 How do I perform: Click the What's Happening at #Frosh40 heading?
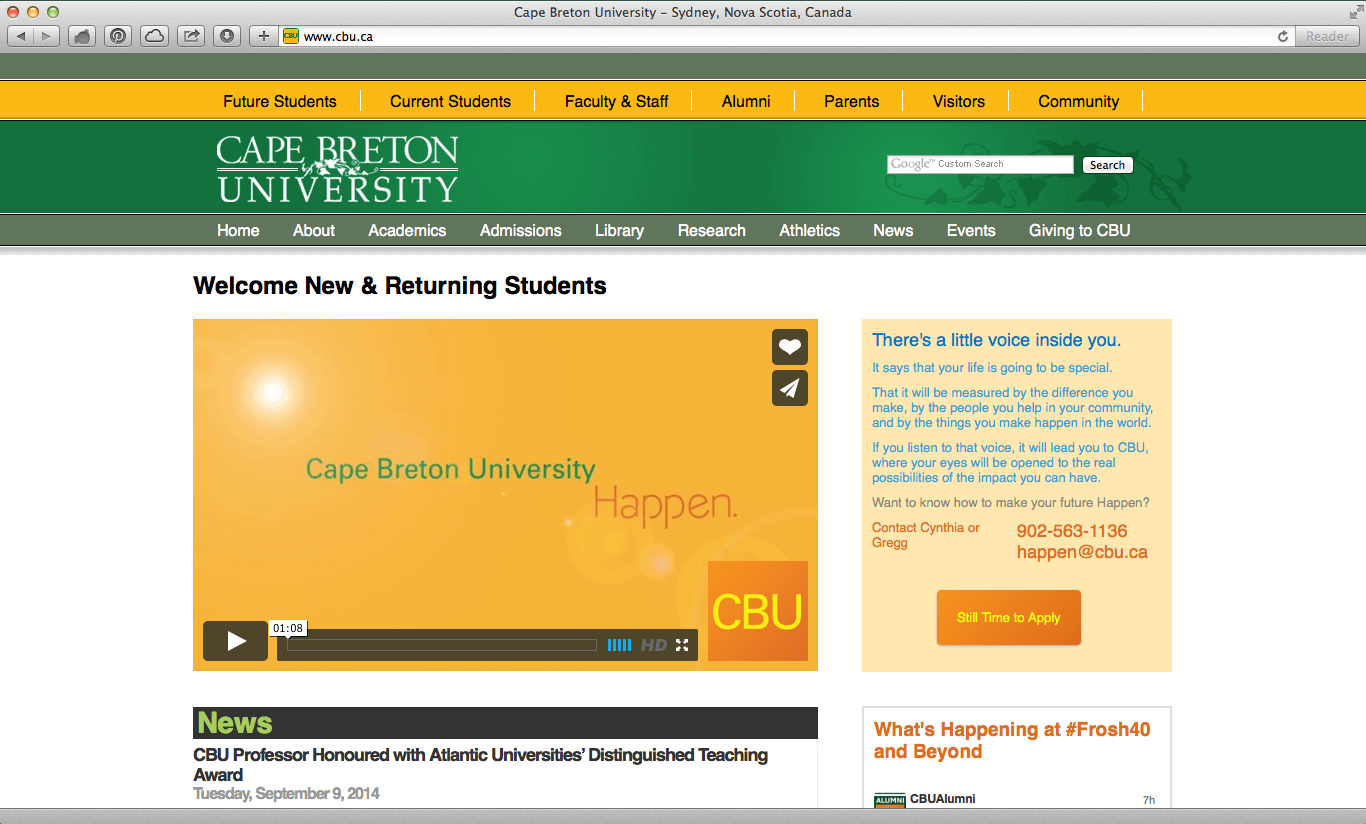click(x=1012, y=741)
